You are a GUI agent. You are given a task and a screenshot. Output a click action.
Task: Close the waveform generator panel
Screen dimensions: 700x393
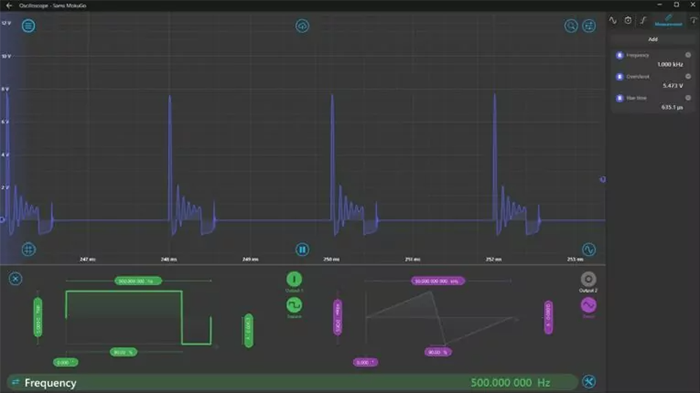[15, 279]
